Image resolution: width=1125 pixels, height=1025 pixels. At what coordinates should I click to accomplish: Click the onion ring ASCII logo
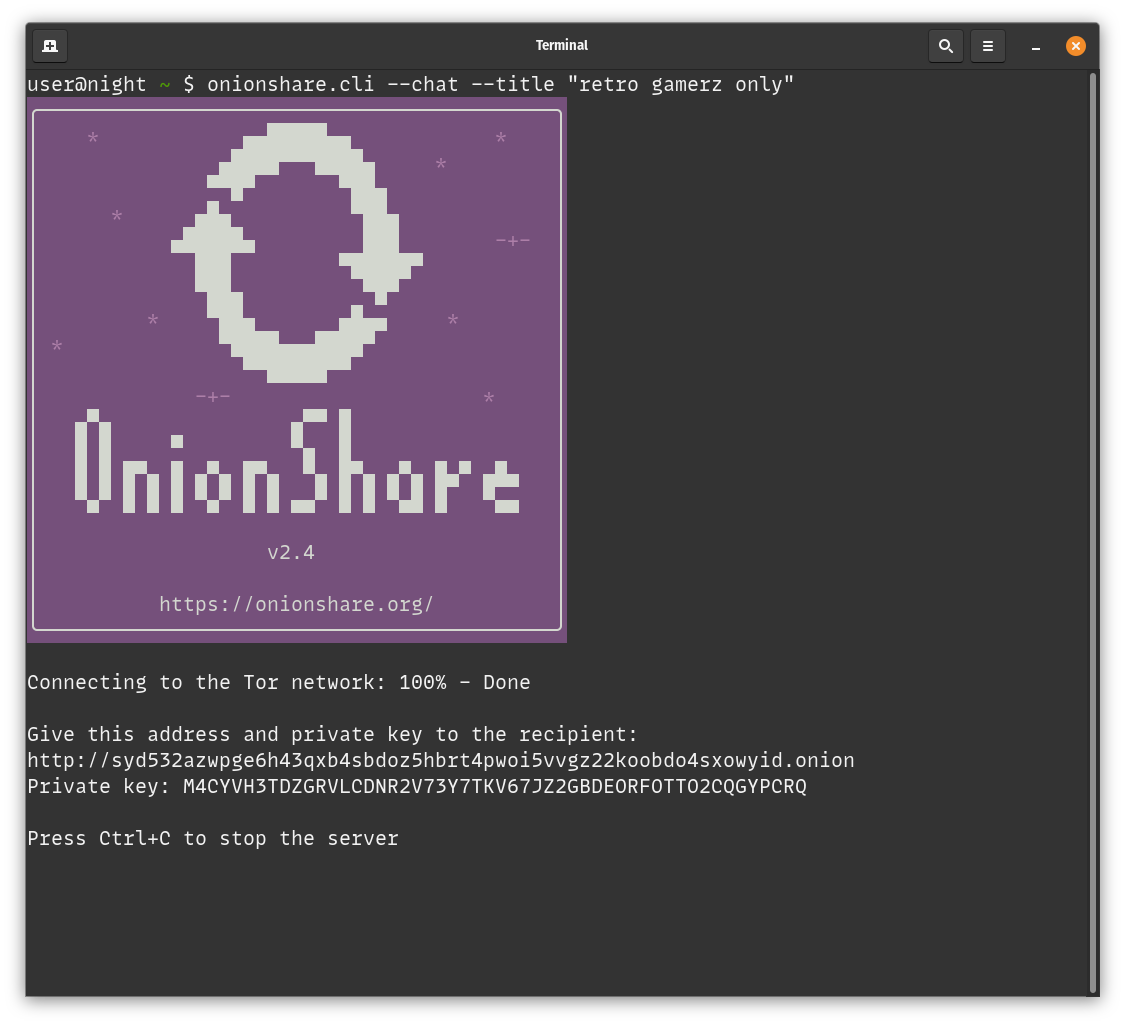297,252
